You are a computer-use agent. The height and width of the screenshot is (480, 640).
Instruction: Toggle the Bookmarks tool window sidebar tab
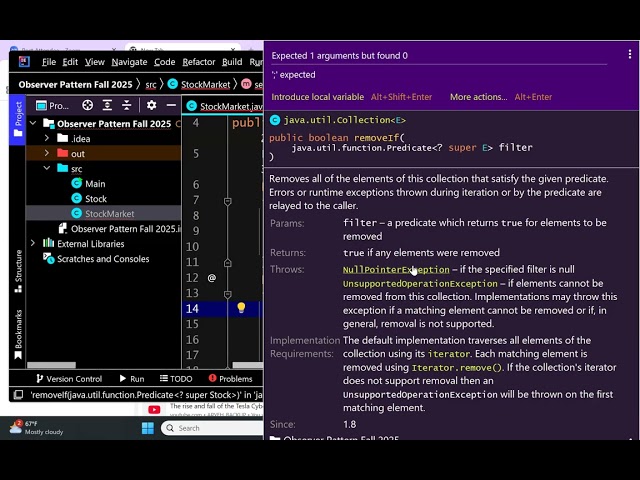click(x=18, y=329)
